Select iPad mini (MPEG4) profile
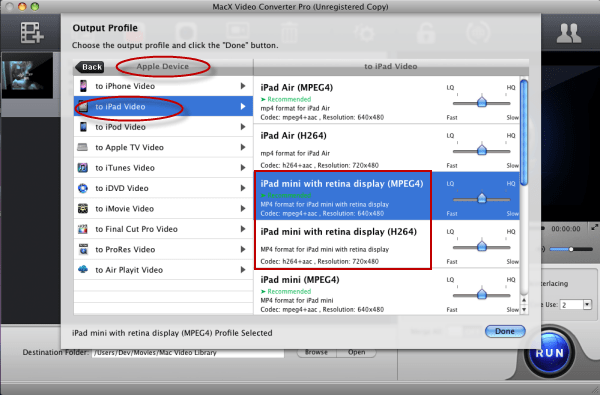600x395 pixels. [386, 291]
